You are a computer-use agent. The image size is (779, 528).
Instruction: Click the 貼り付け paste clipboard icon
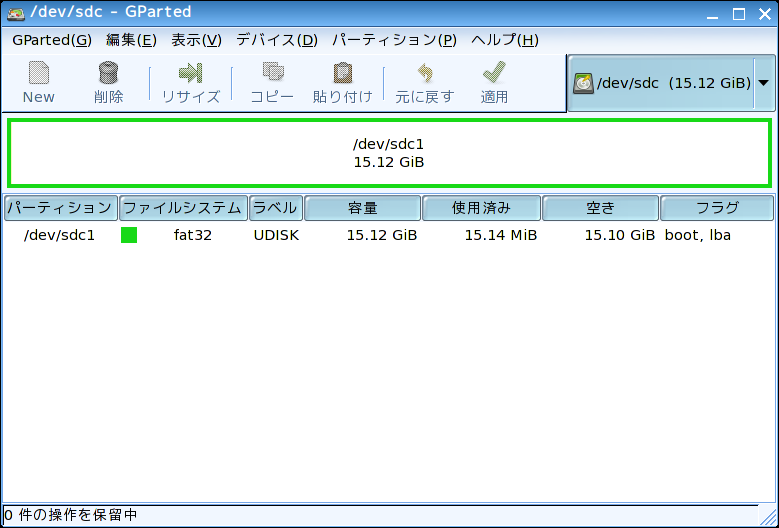342,73
